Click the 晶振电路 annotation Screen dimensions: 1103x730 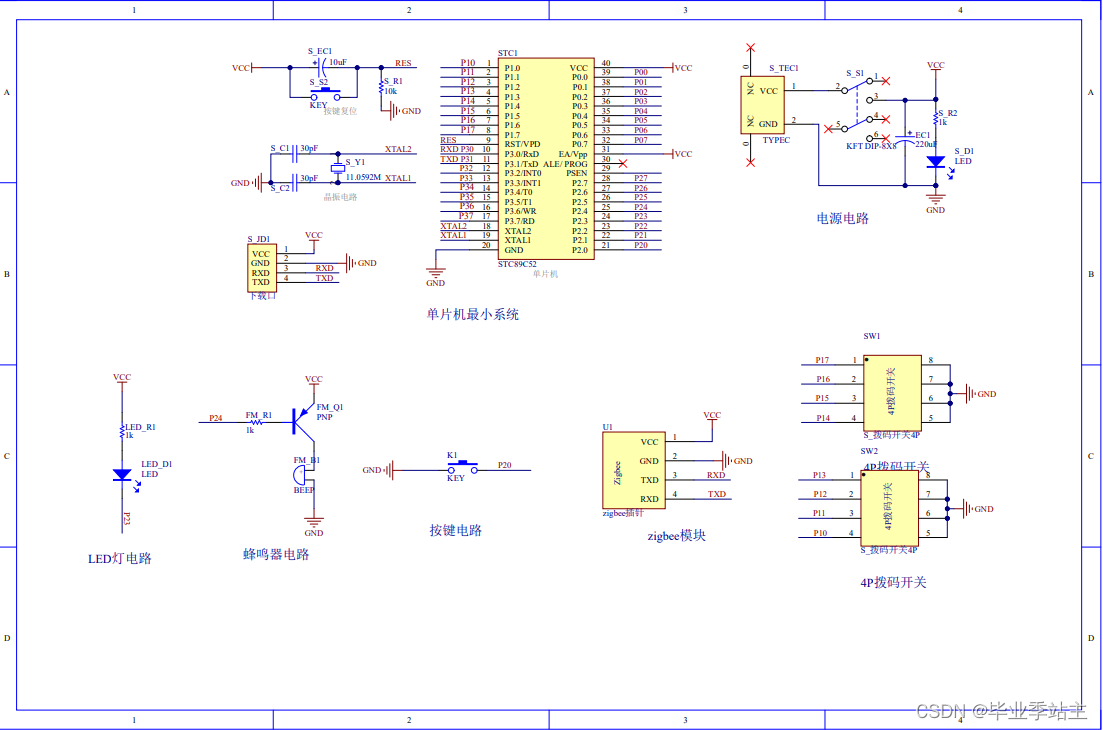tap(340, 197)
